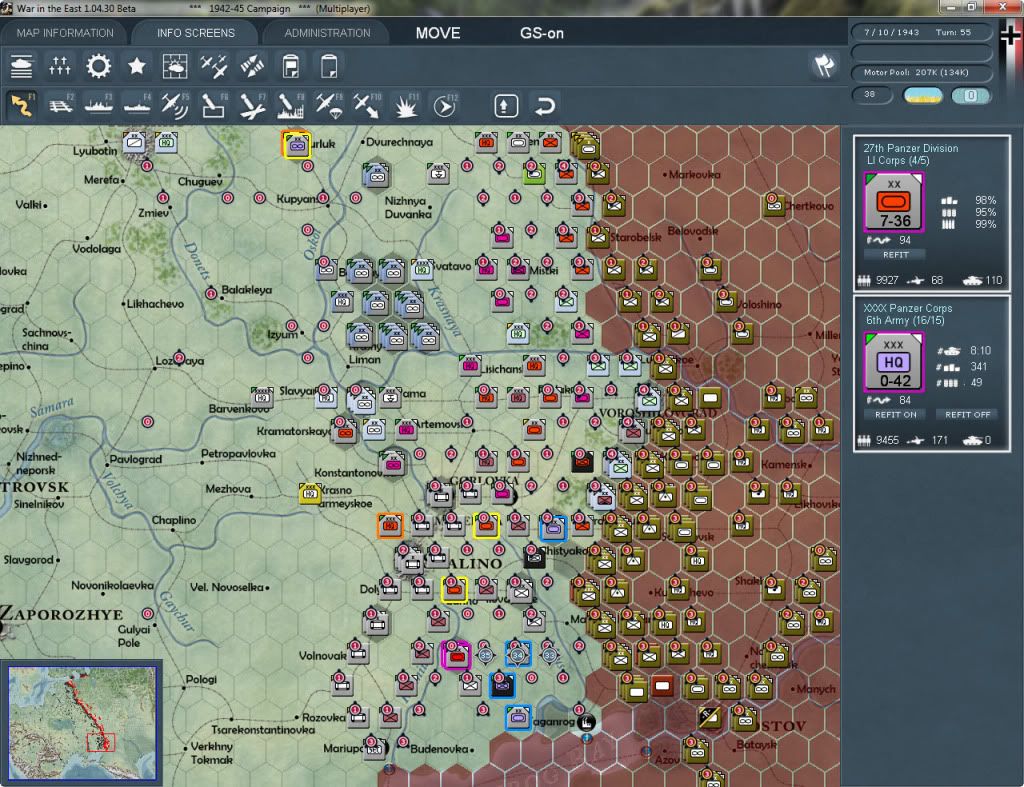Click the value 38 in the status panel
The width and height of the screenshot is (1024, 787).
[x=870, y=95]
